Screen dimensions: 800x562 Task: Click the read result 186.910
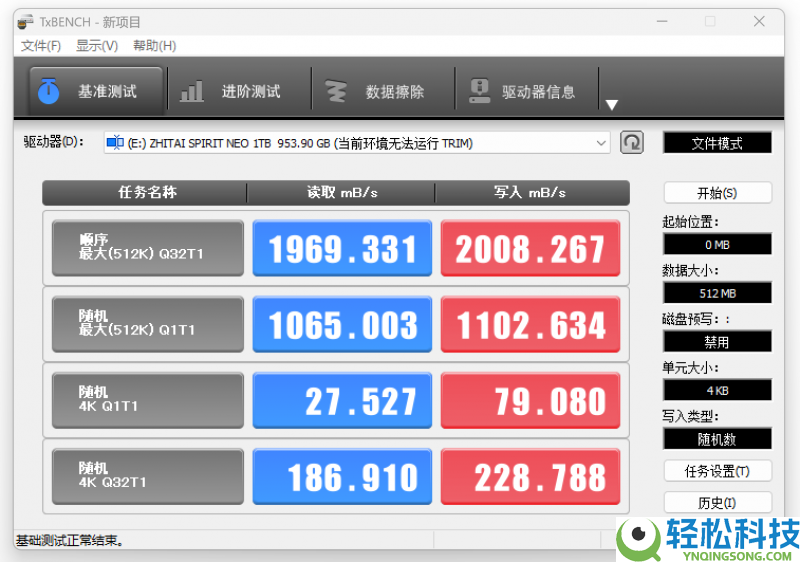(x=342, y=477)
